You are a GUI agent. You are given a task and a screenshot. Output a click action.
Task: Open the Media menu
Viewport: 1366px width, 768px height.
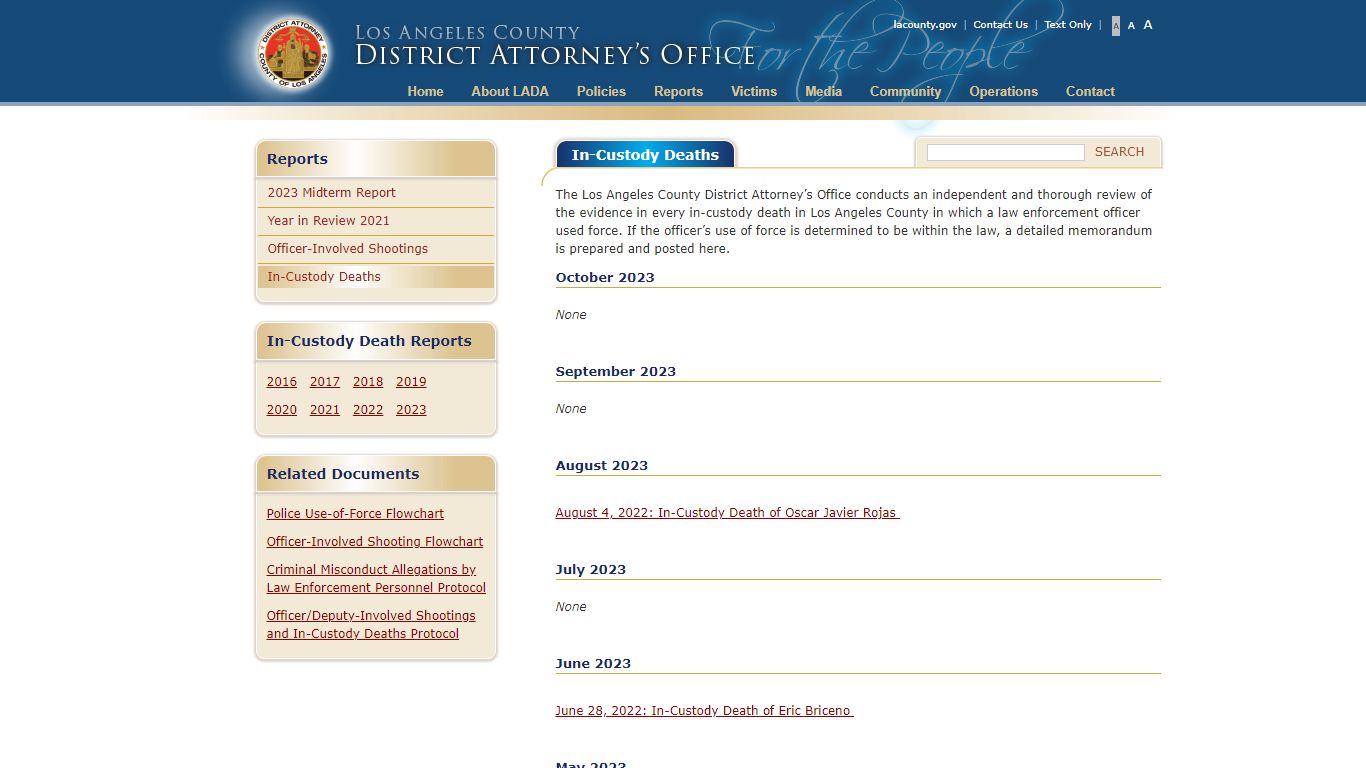pyautogui.click(x=823, y=91)
